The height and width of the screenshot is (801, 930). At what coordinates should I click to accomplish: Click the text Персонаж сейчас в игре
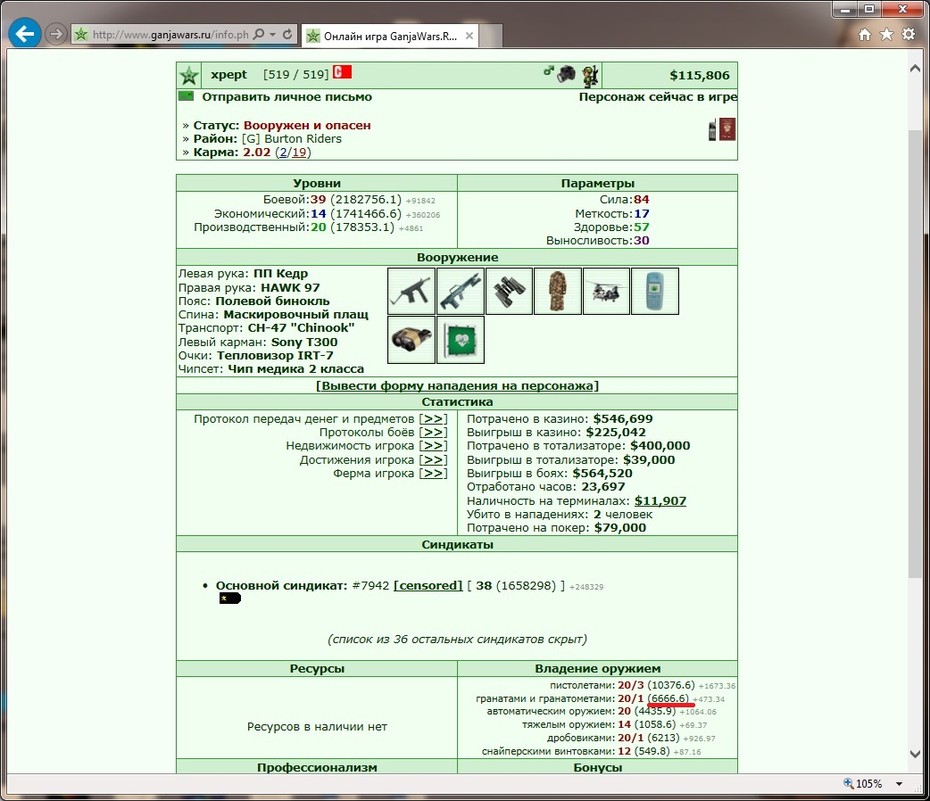coord(658,97)
